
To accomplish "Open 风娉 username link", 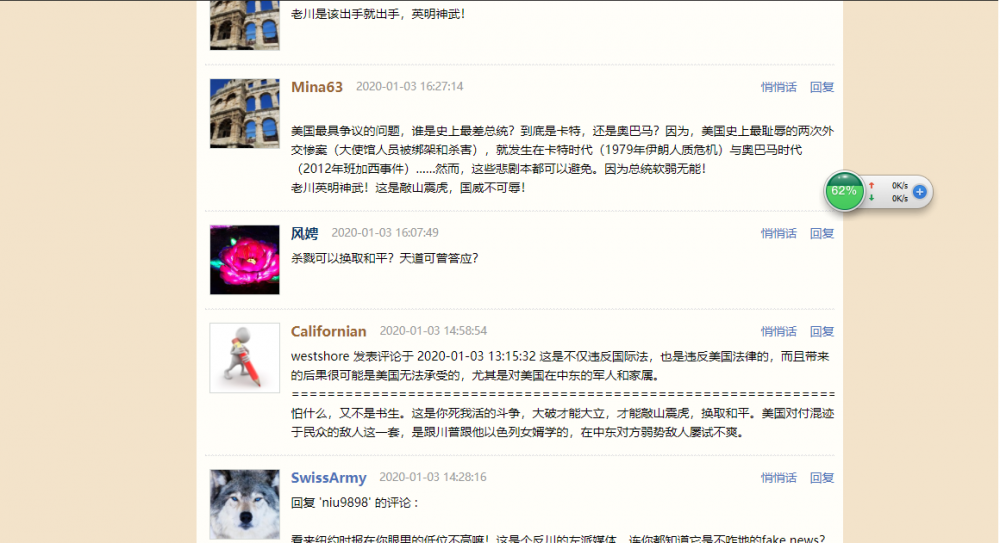I will click(x=304, y=234).
